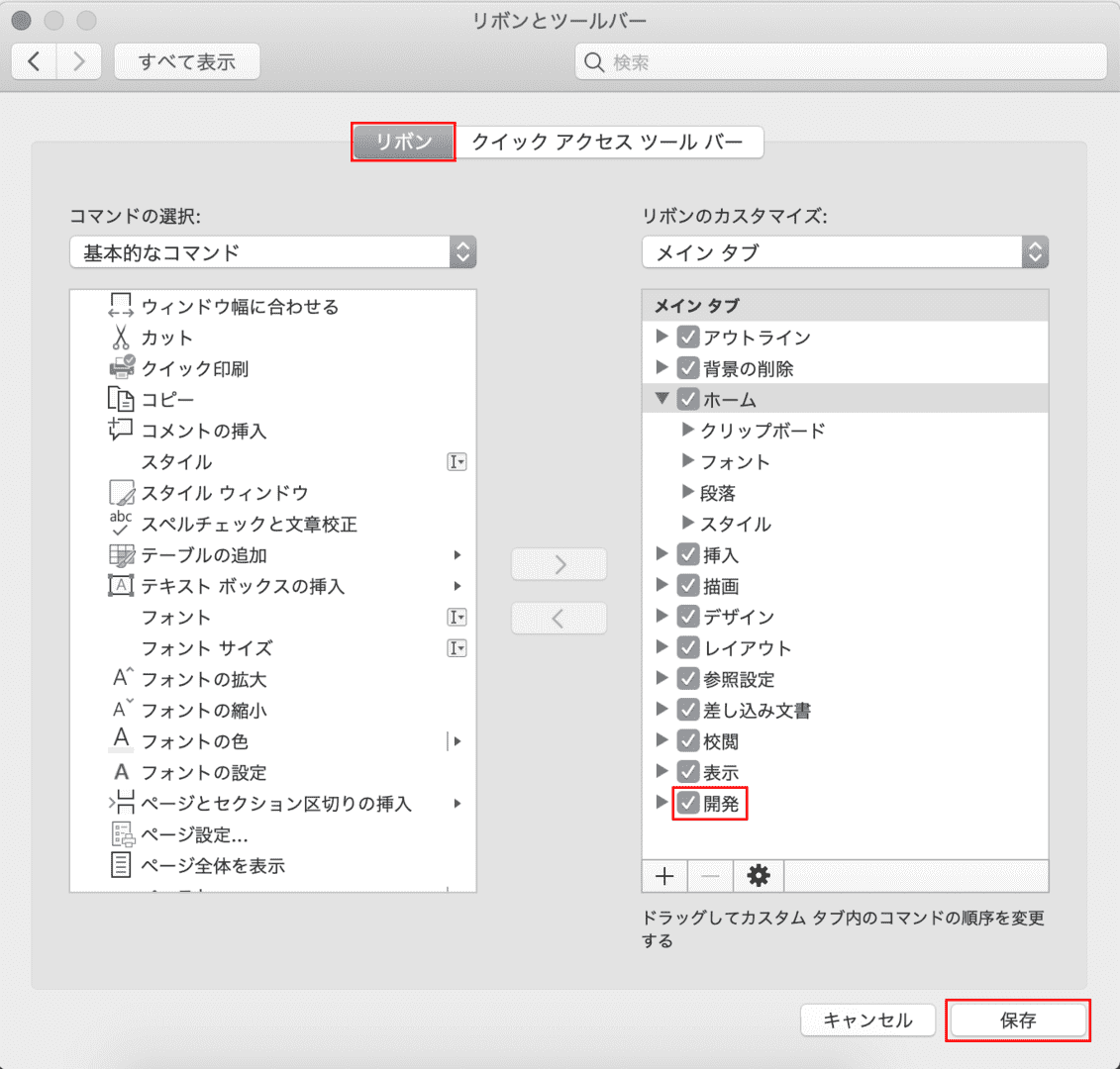Toggle the アウトライン checkbox
Image resolution: width=1120 pixels, height=1069 pixels.
(688, 337)
